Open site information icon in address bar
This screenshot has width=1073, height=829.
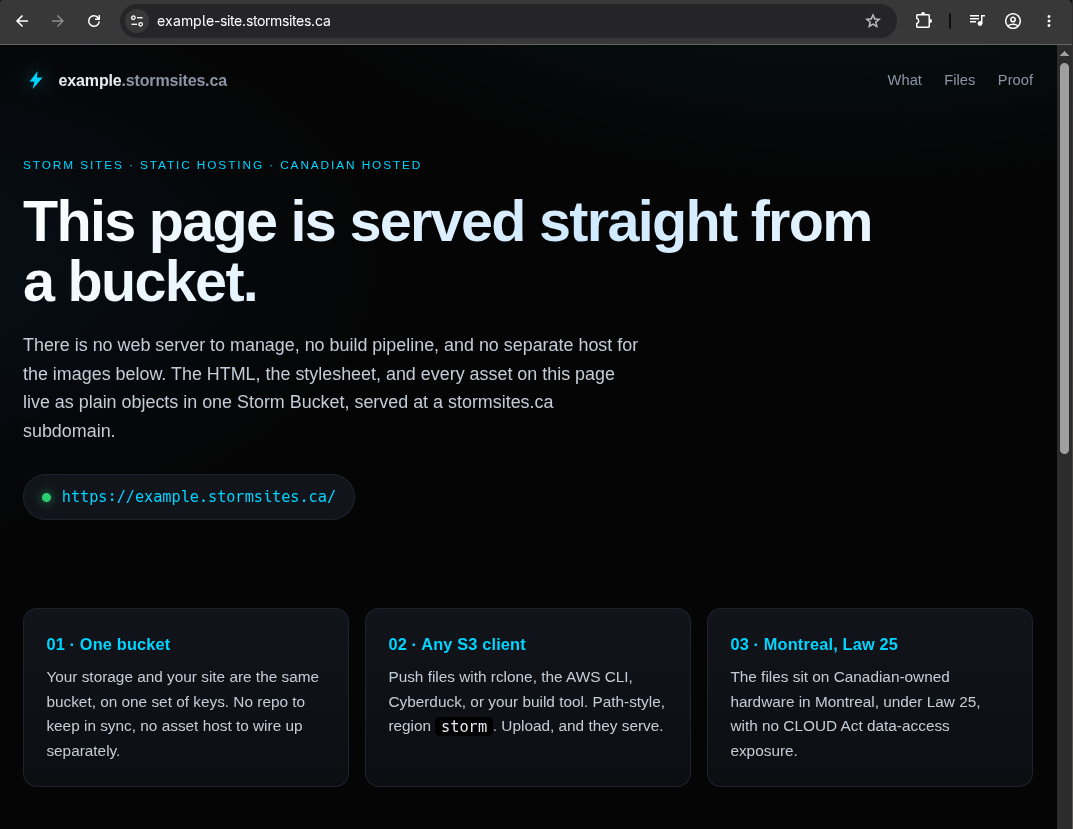137,21
